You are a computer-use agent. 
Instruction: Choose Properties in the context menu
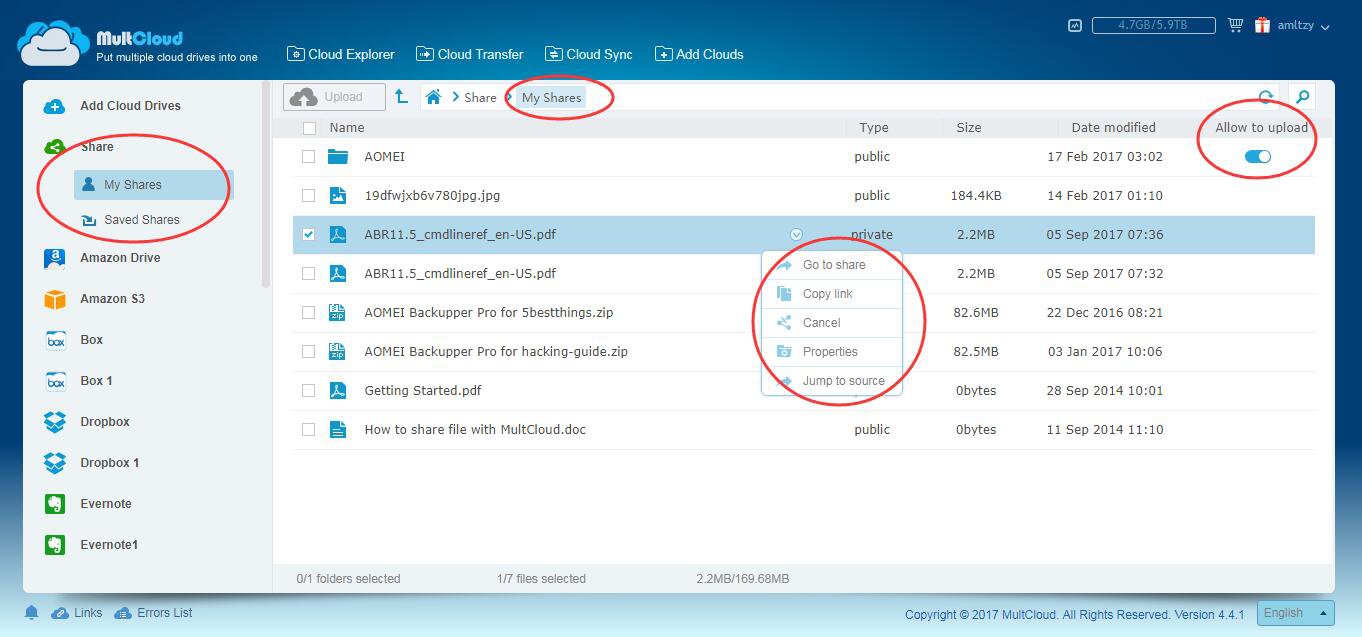pyautogui.click(x=832, y=352)
